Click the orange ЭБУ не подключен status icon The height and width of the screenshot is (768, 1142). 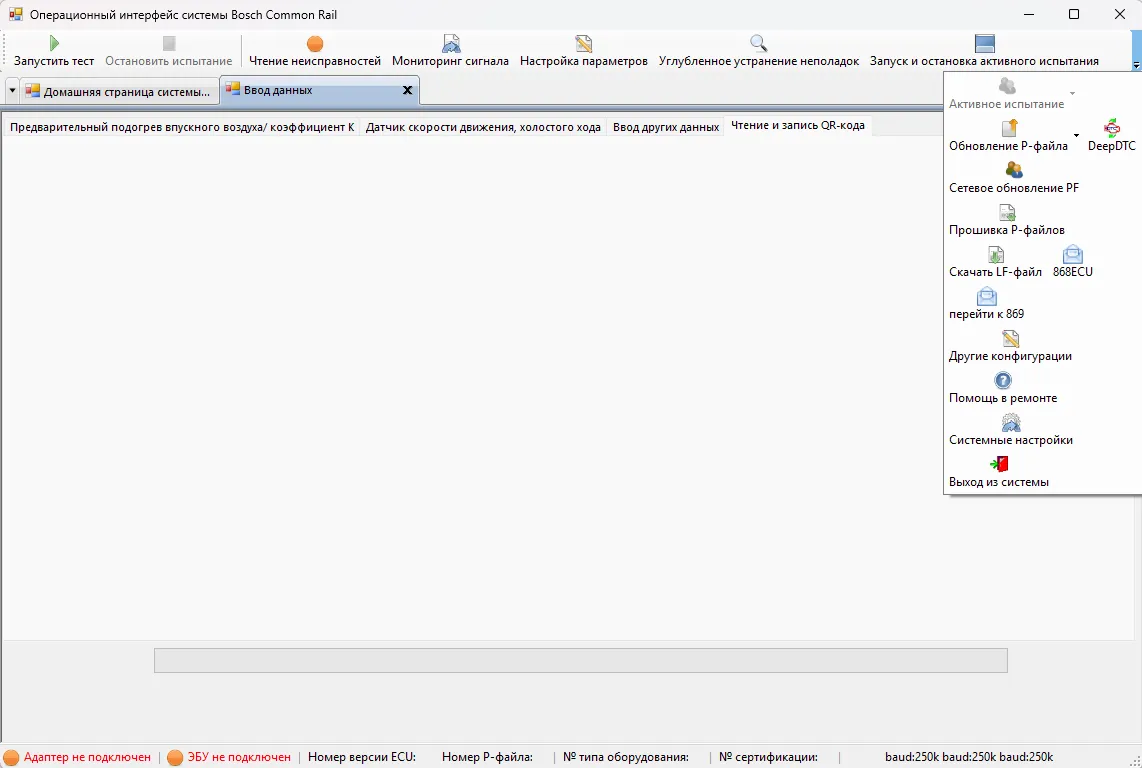[175, 758]
